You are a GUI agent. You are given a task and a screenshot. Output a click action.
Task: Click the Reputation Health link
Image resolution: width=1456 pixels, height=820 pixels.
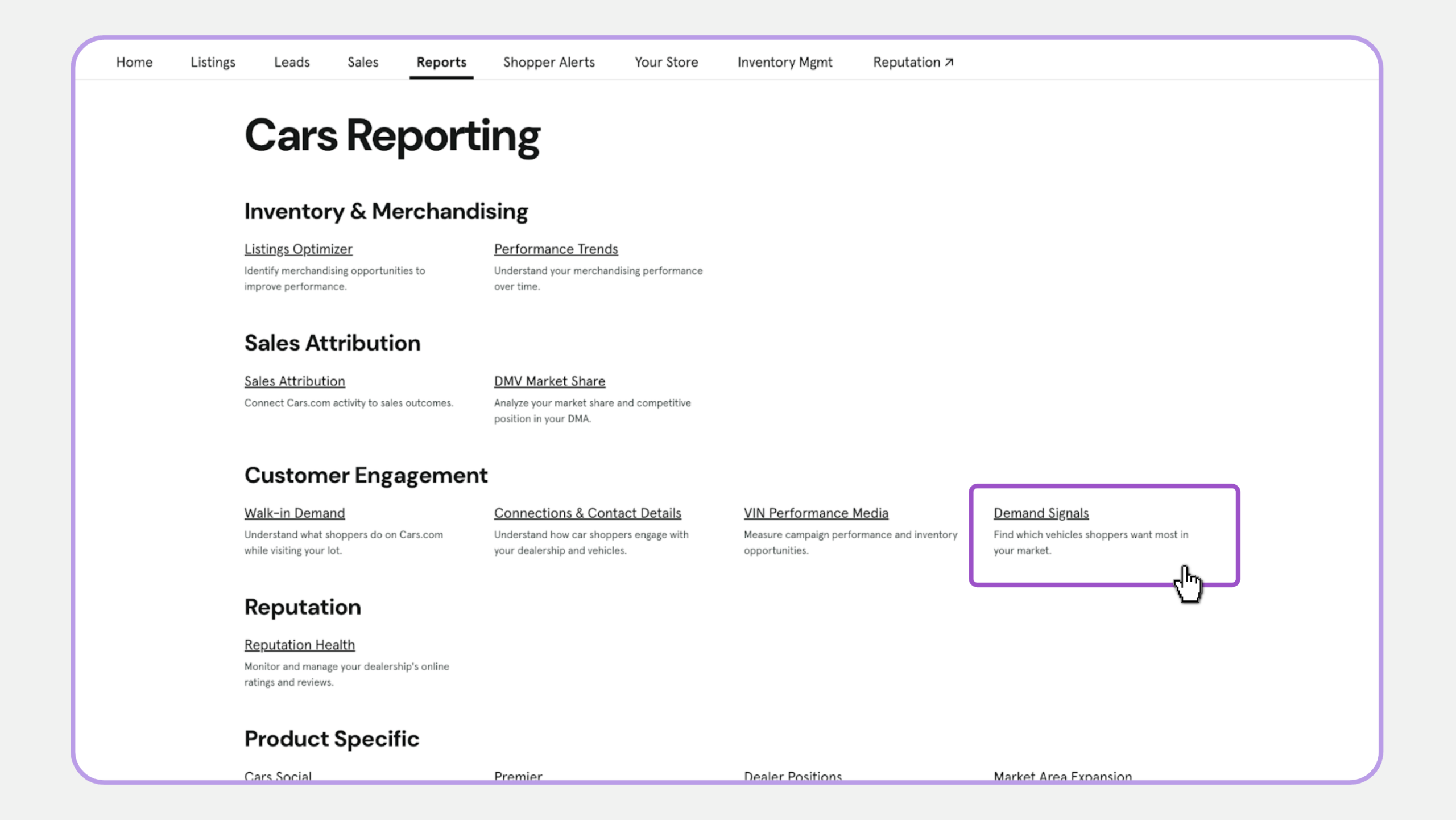pos(300,645)
